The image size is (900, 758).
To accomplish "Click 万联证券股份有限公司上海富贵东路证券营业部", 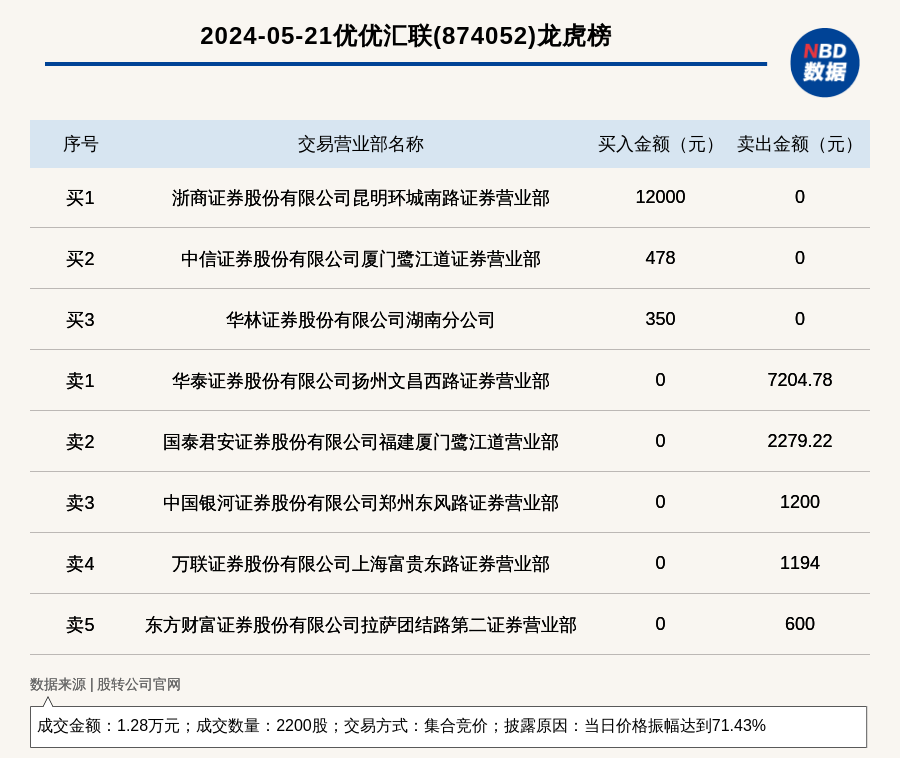I will click(x=360, y=564).
